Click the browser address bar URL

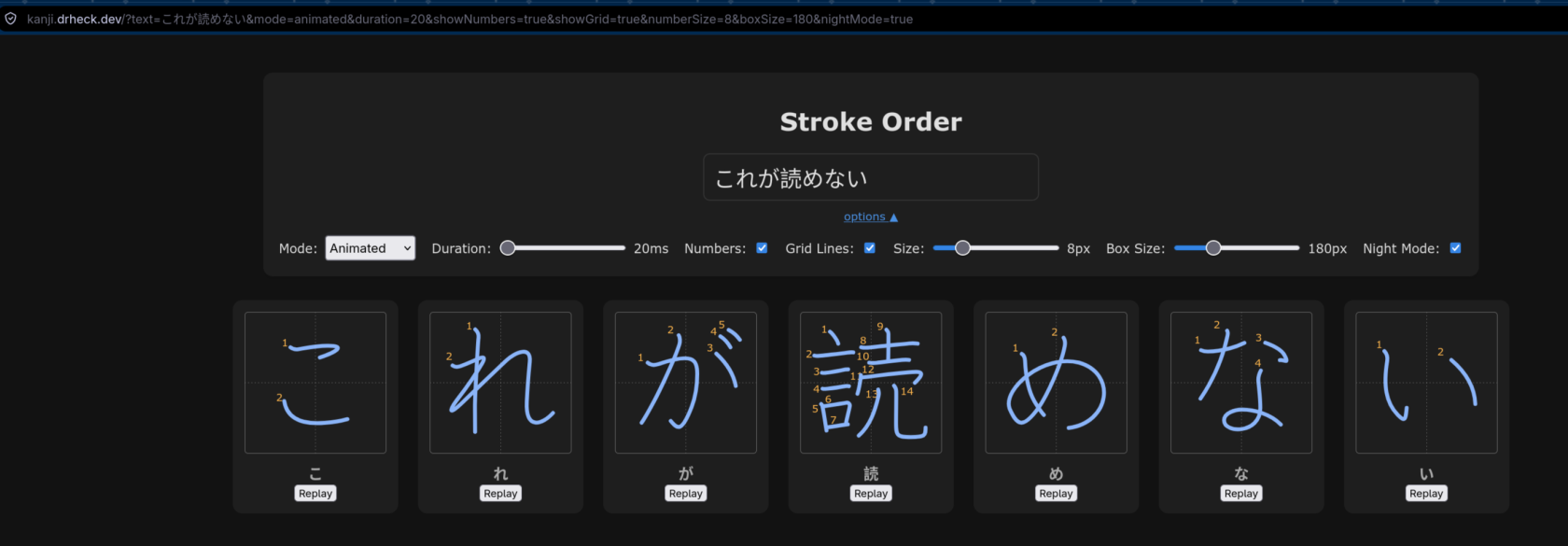(x=469, y=19)
